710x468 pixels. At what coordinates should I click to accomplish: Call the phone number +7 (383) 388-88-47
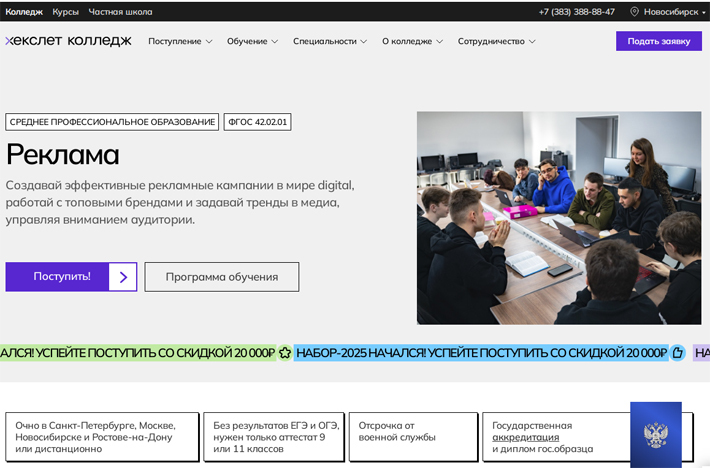(576, 12)
